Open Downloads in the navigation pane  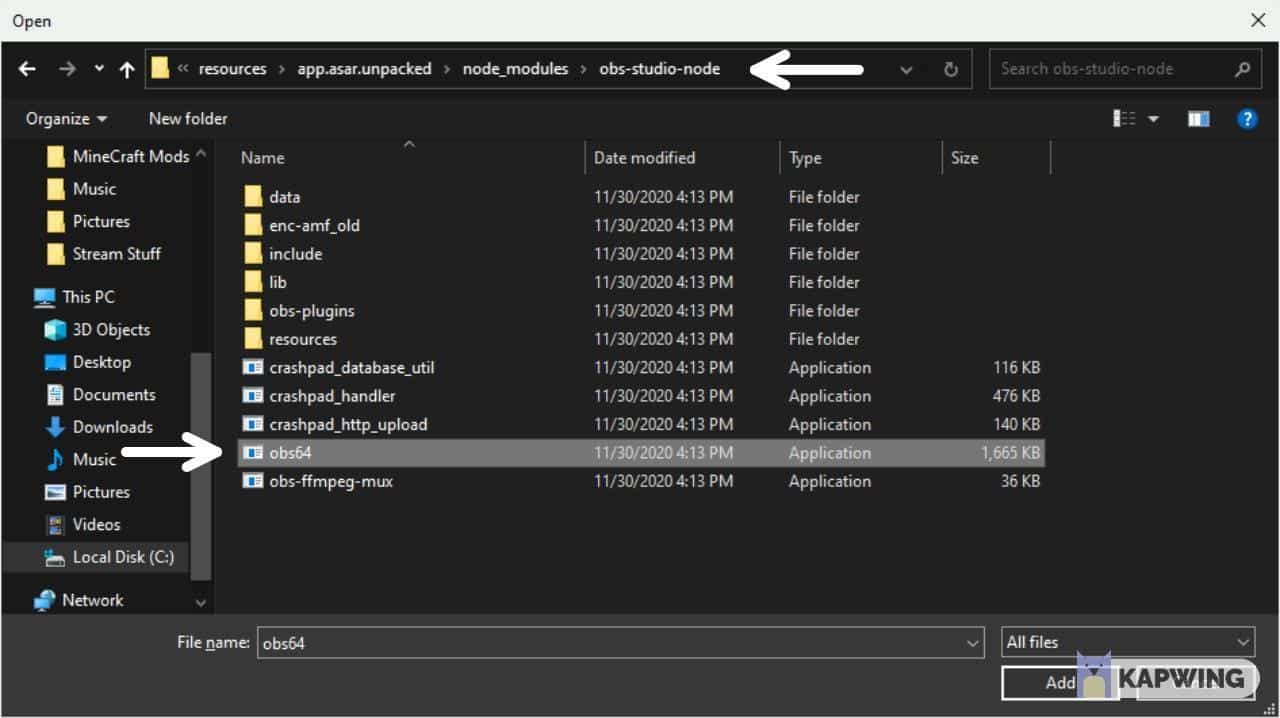[x=100, y=427]
